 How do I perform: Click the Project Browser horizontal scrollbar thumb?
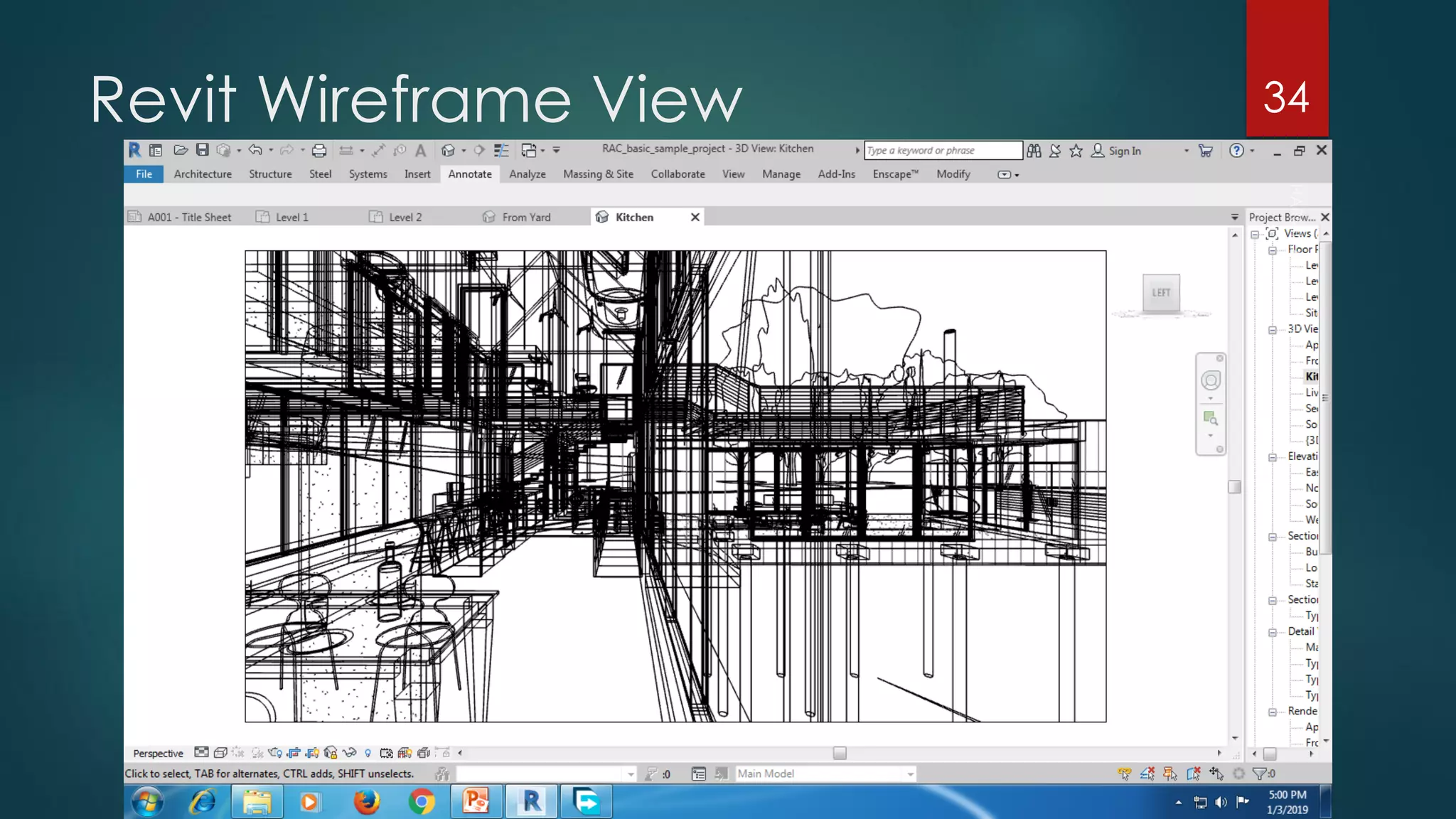coord(1270,754)
